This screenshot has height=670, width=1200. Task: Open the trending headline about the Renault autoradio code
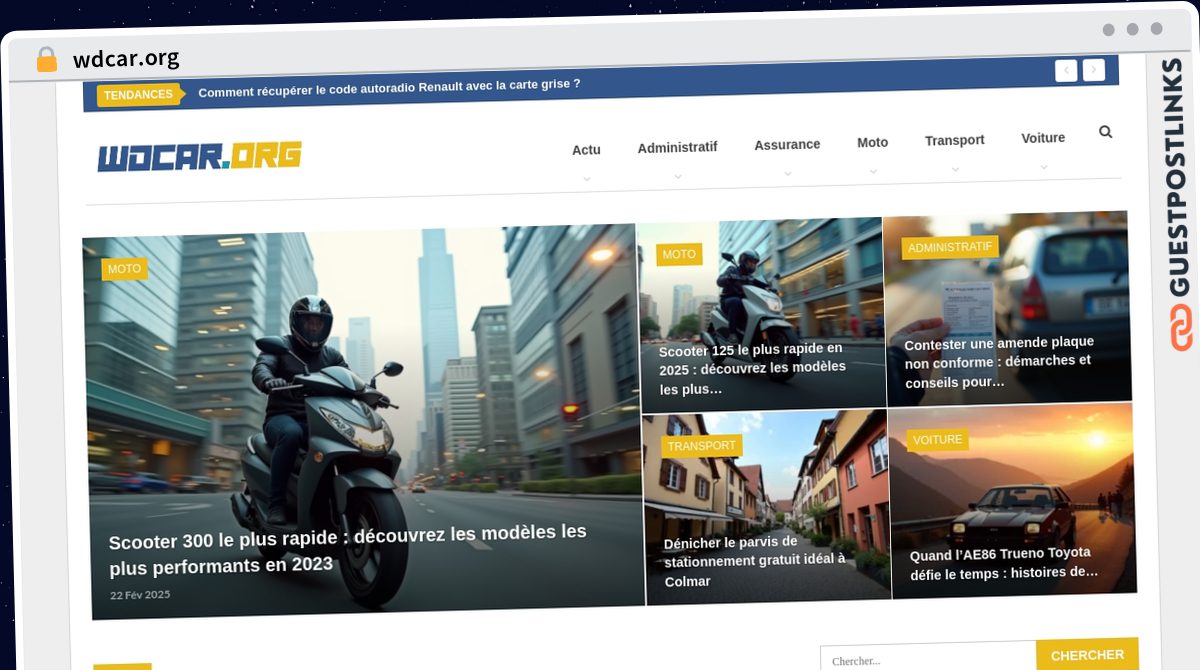tap(389, 87)
